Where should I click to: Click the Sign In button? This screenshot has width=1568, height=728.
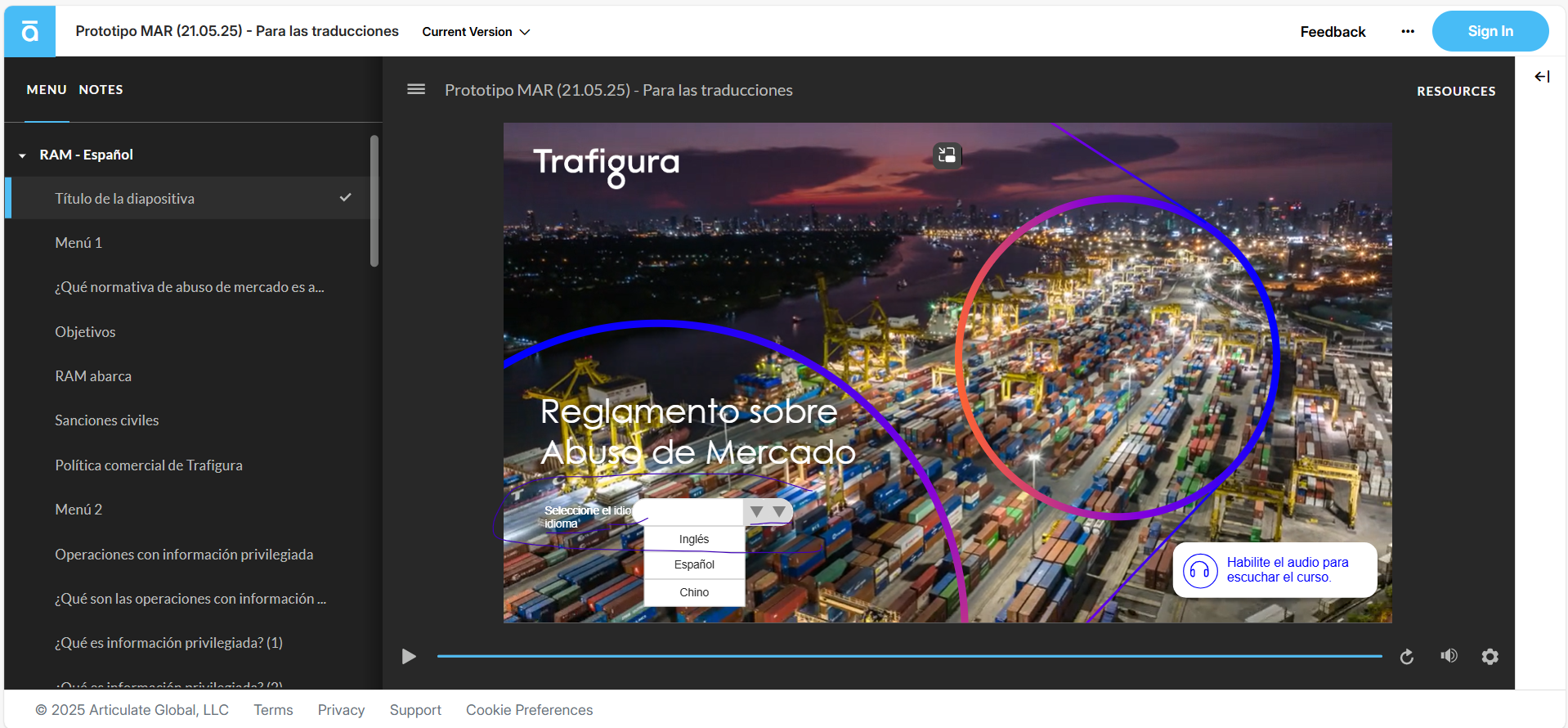coord(1490,31)
